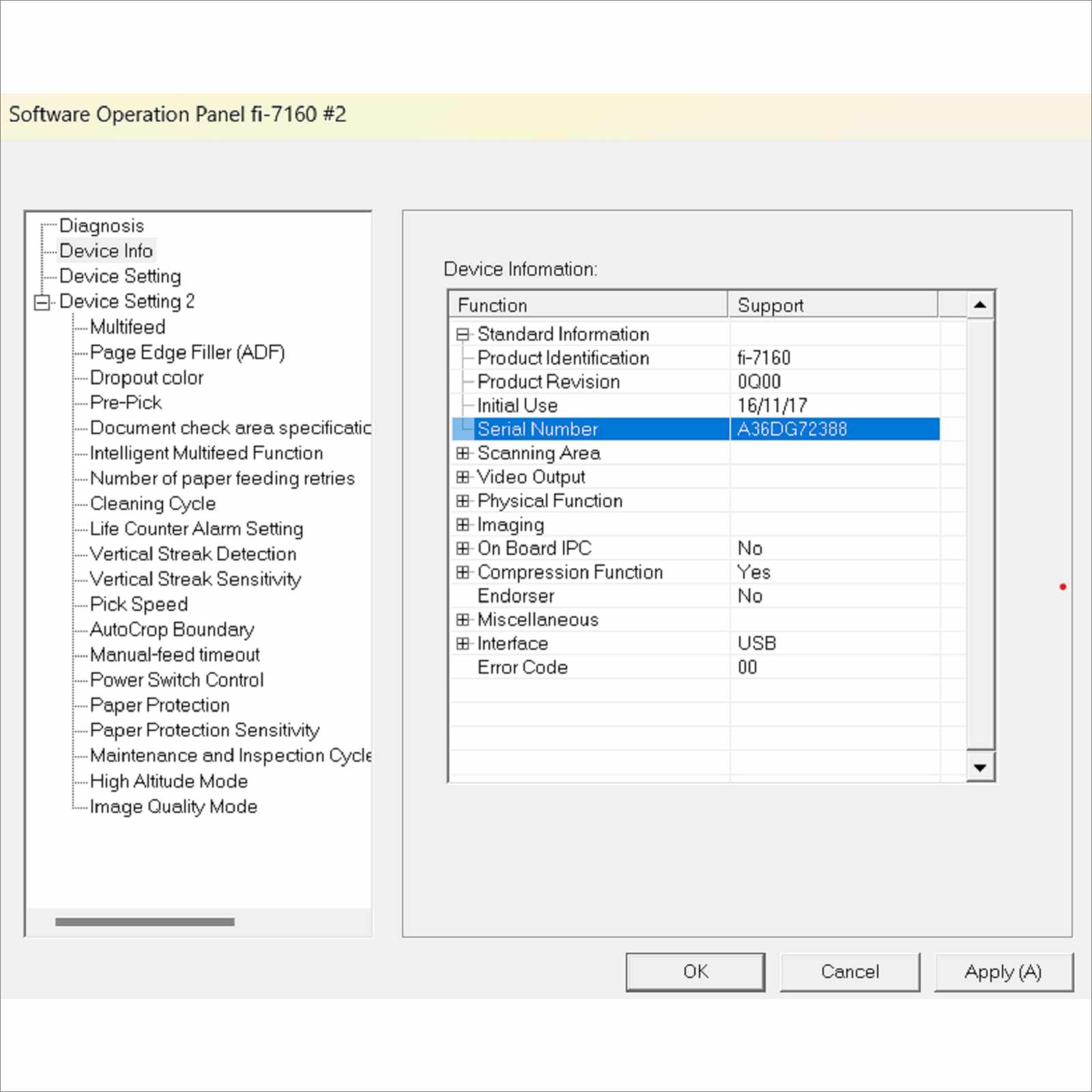Click the OK button
The width and height of the screenshot is (1092, 1092).
tap(695, 972)
